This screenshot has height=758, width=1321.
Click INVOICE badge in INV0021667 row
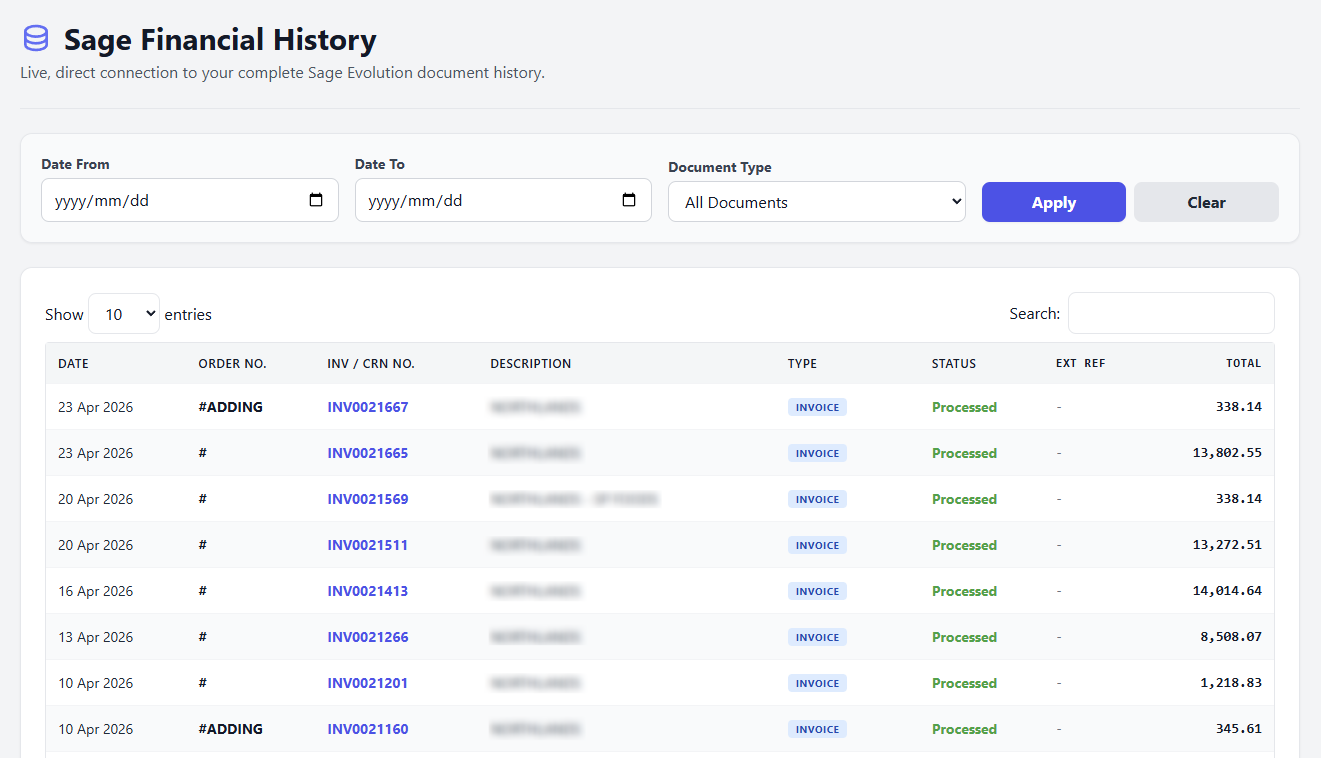[x=817, y=407]
